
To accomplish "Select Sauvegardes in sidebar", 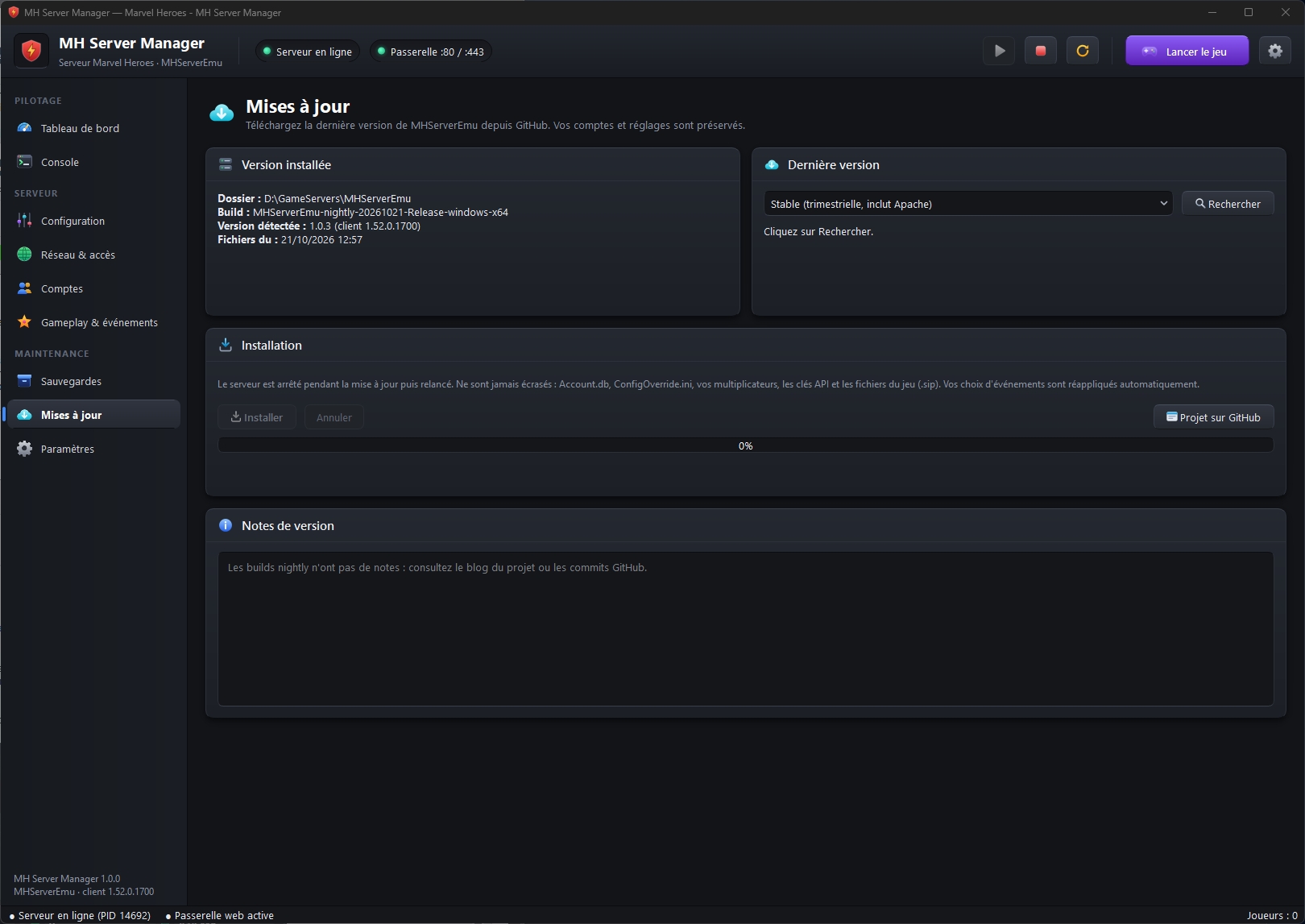I will [x=93, y=381].
